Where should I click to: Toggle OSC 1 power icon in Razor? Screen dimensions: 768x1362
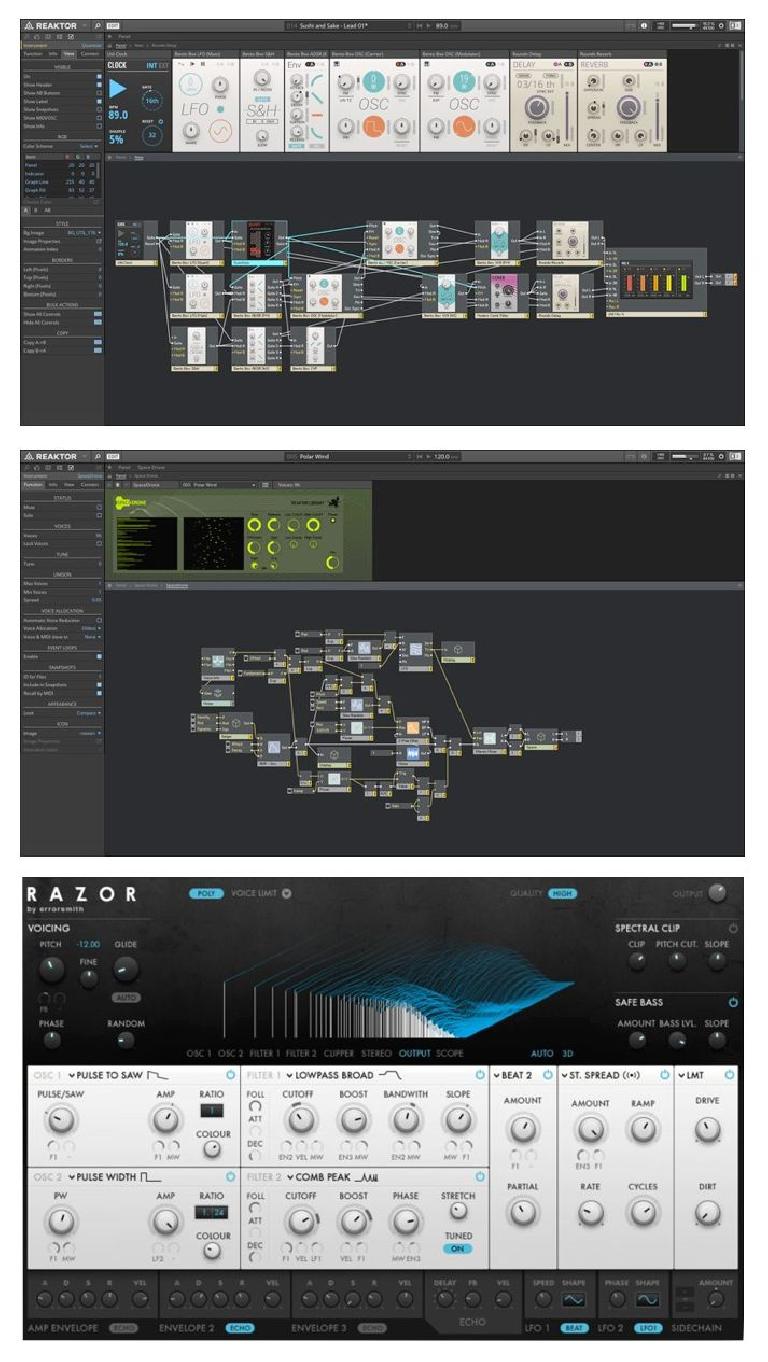click(x=231, y=1075)
